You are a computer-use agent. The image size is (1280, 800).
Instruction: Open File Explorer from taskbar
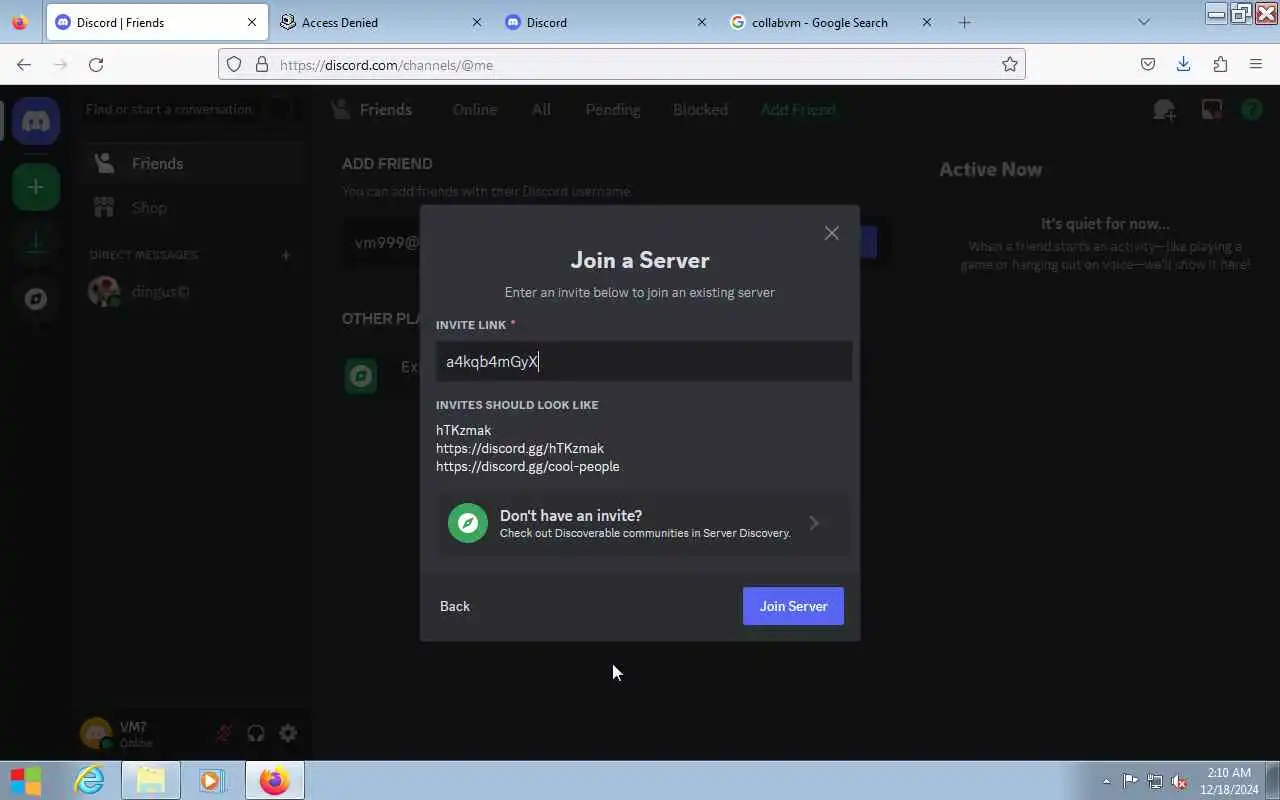point(151,780)
